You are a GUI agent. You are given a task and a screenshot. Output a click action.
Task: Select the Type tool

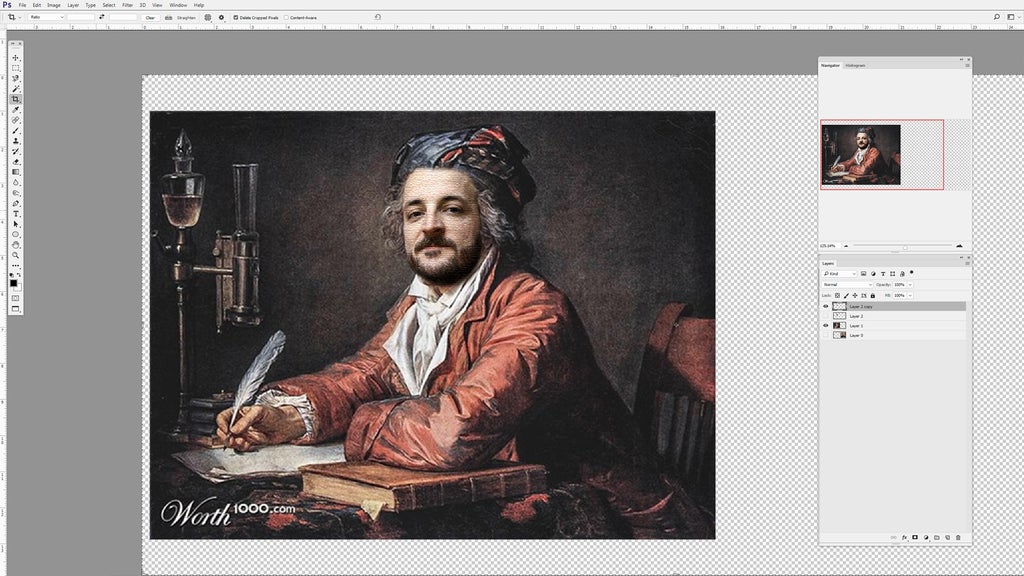pos(16,214)
